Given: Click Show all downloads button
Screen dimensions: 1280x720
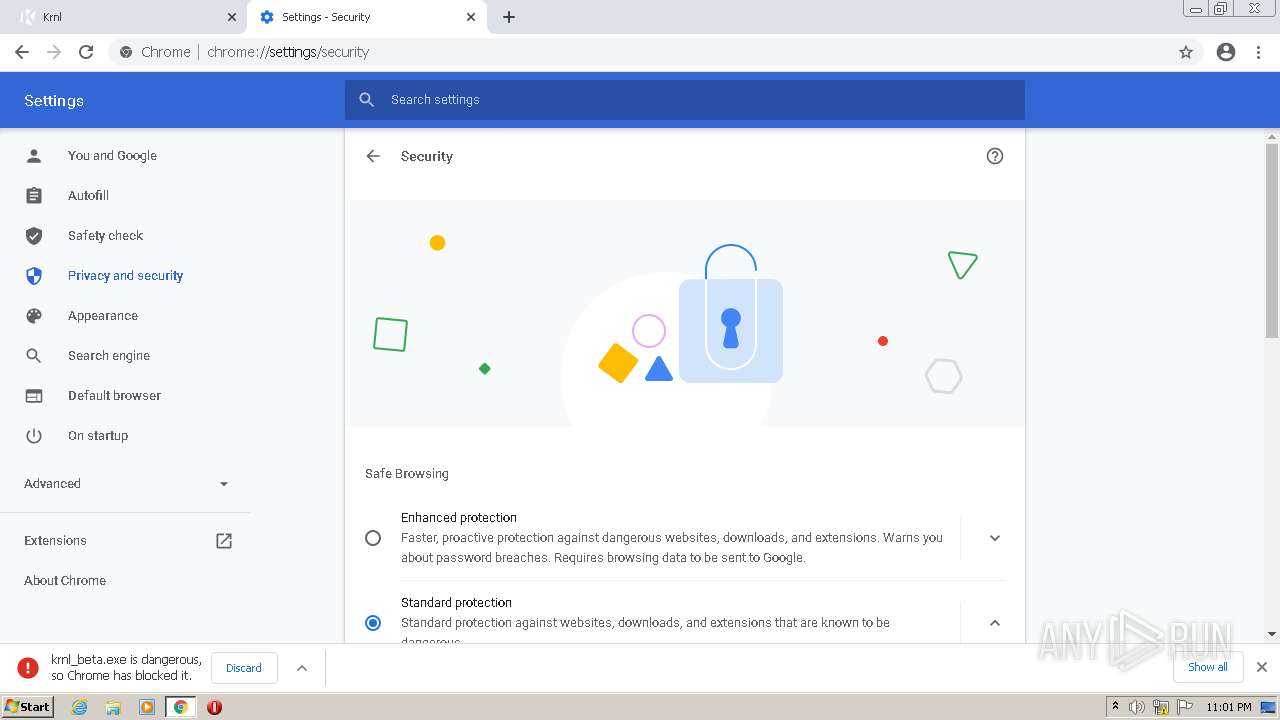Looking at the screenshot, I should coord(1208,667).
